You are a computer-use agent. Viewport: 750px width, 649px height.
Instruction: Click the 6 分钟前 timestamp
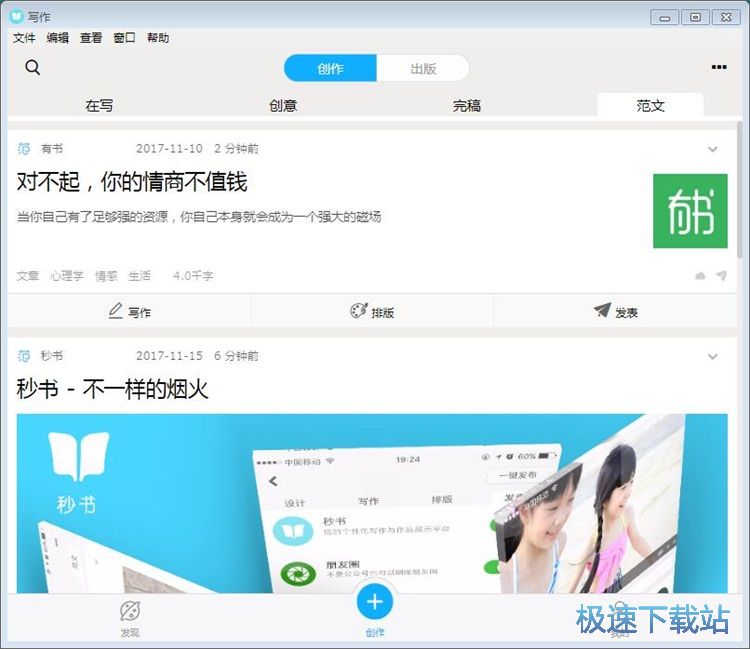pyautogui.click(x=236, y=356)
